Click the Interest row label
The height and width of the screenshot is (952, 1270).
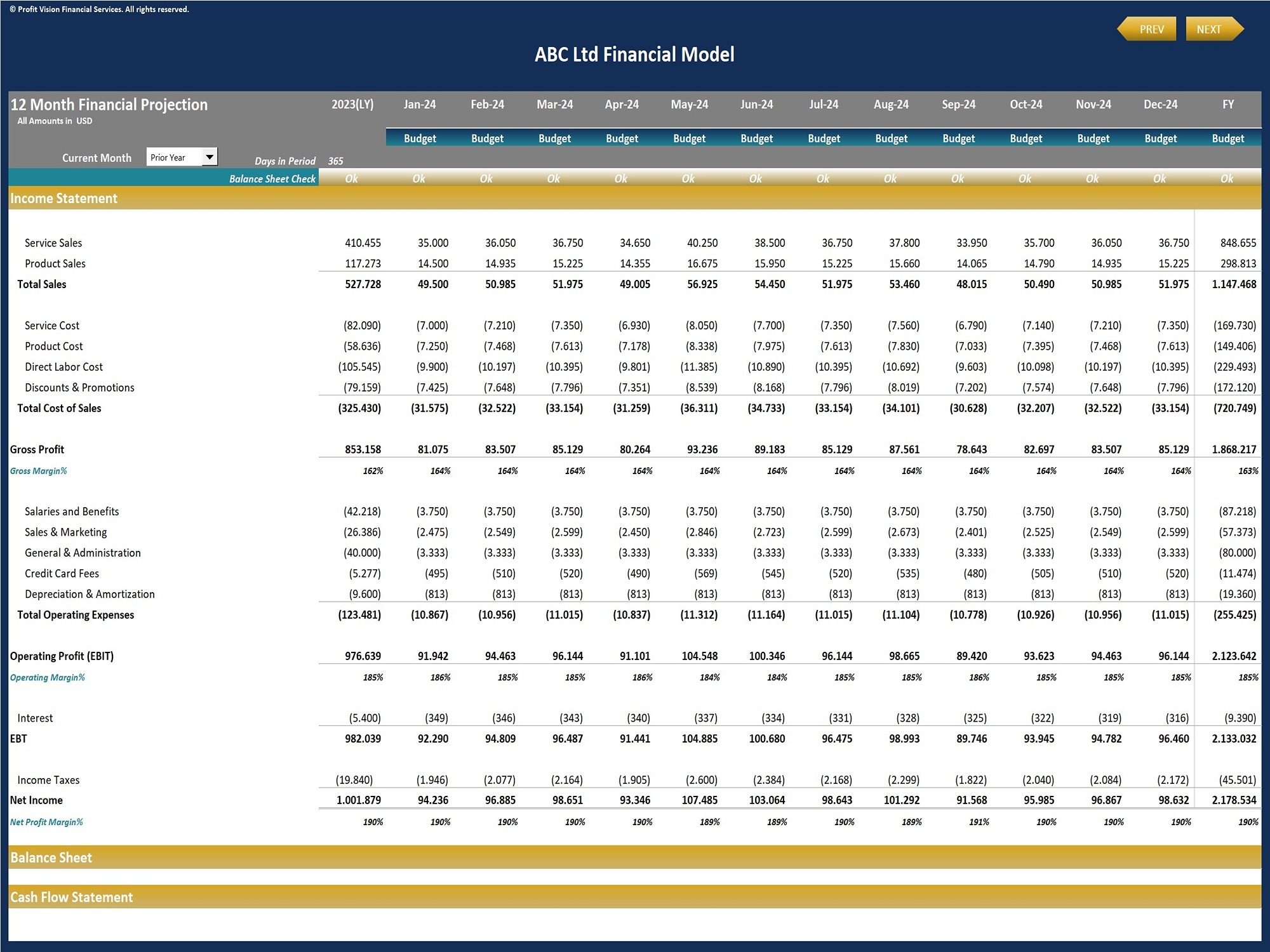[35, 718]
